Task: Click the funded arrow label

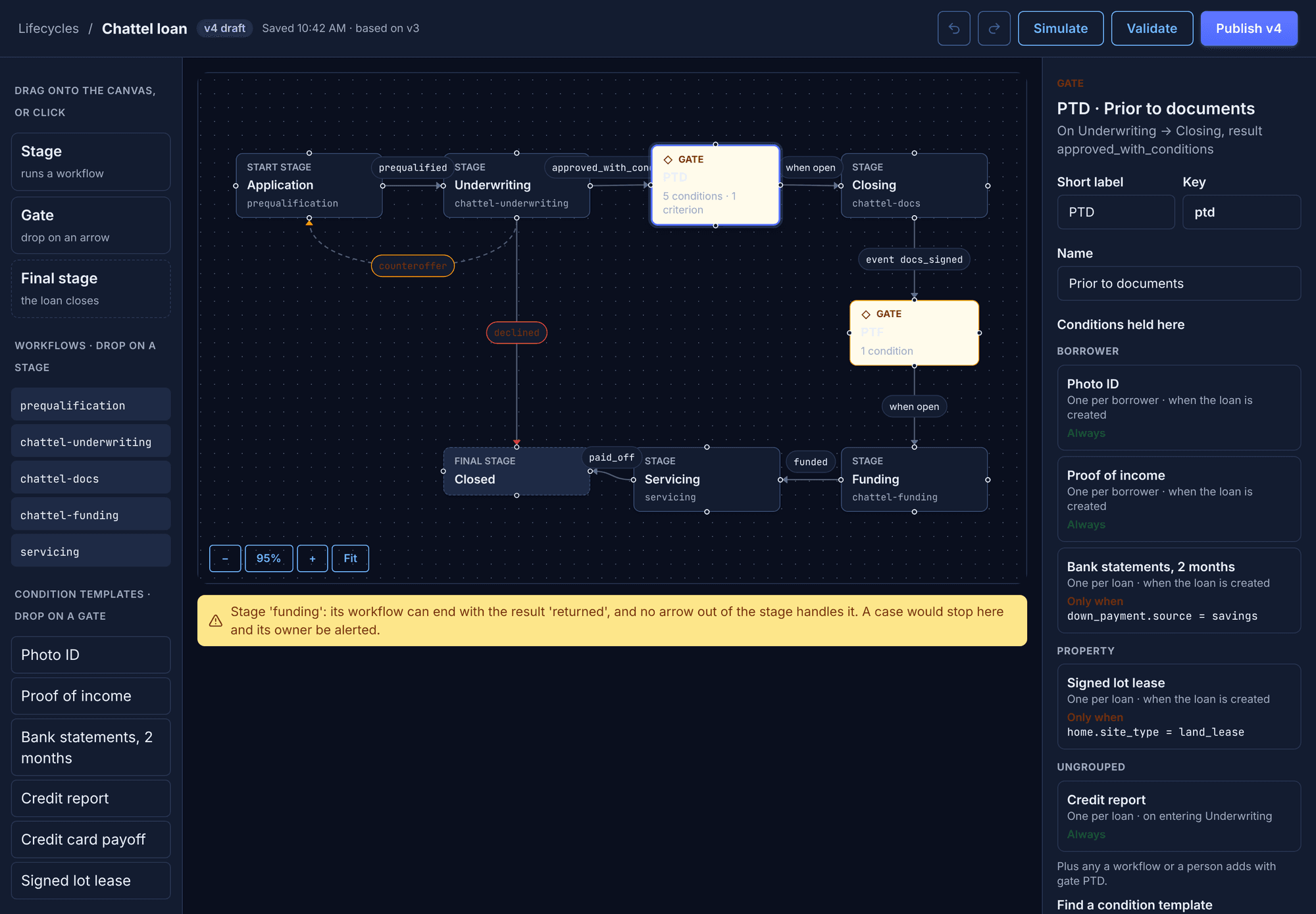Action: click(811, 461)
